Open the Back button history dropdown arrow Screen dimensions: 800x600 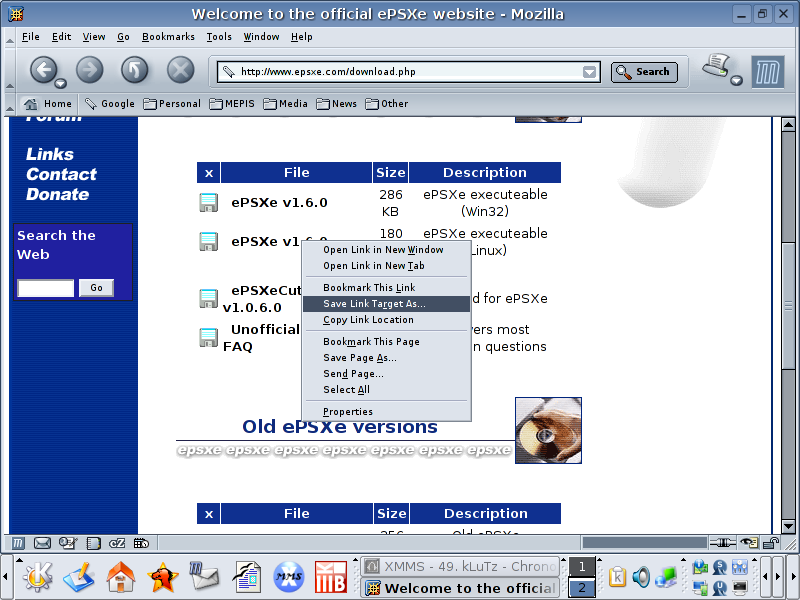(x=60, y=83)
